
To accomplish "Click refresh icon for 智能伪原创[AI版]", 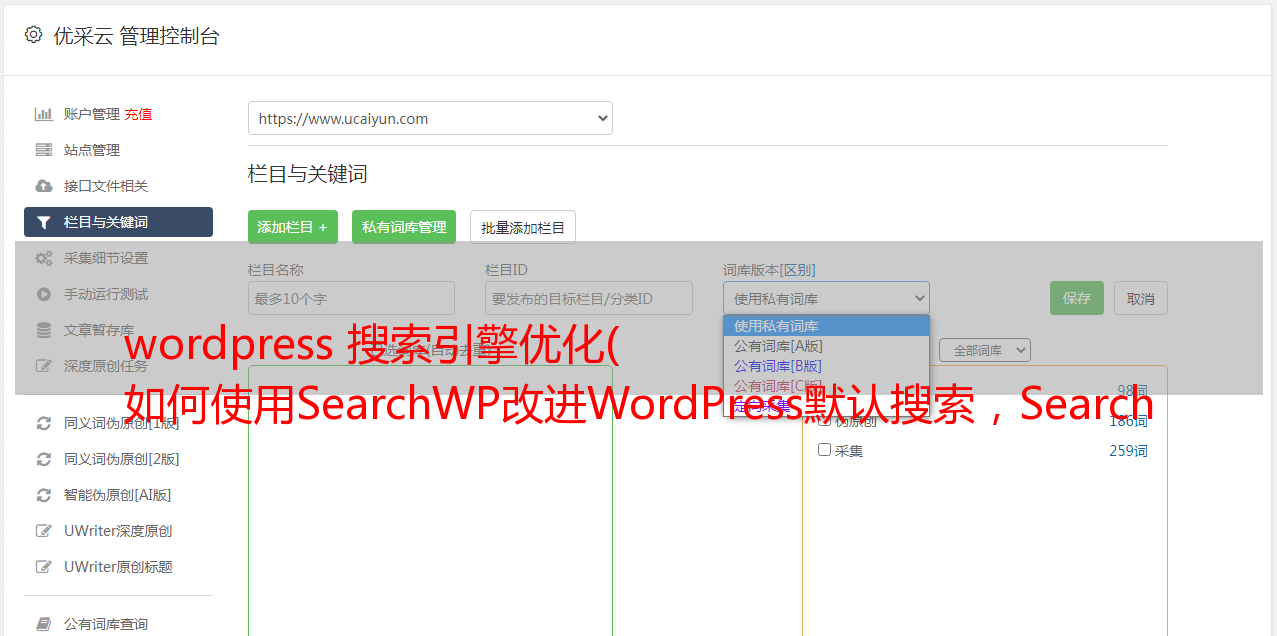I will [44, 495].
